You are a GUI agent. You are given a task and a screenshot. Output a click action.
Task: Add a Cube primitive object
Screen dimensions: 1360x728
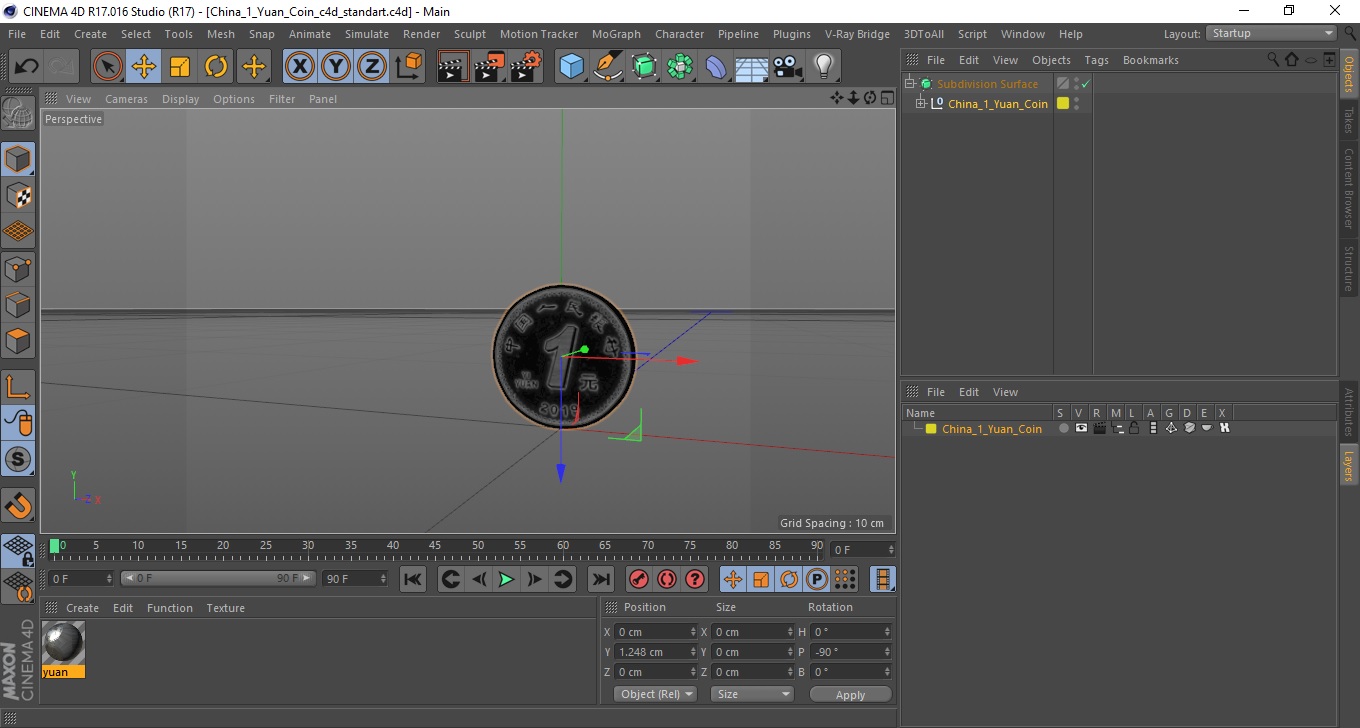click(572, 67)
